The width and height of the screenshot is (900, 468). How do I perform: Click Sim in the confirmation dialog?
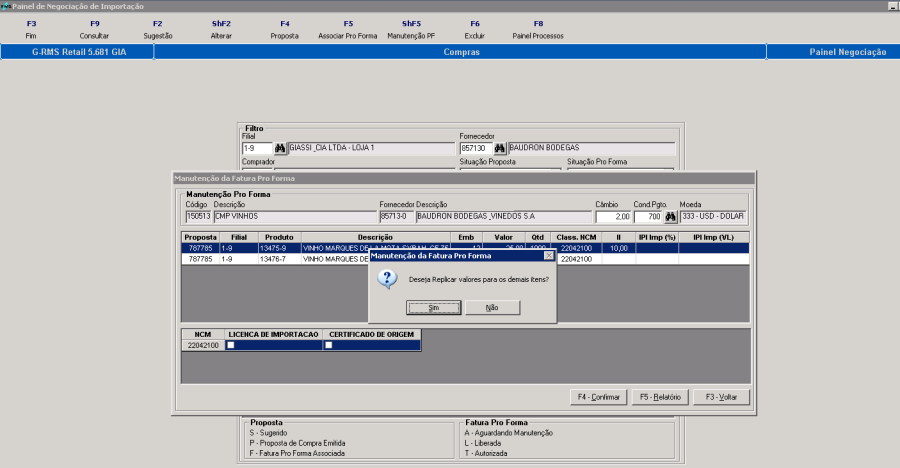433,308
